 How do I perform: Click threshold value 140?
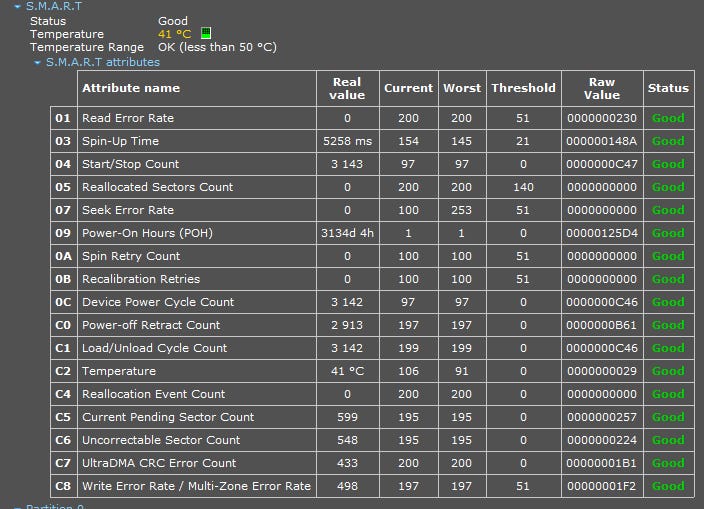523,187
